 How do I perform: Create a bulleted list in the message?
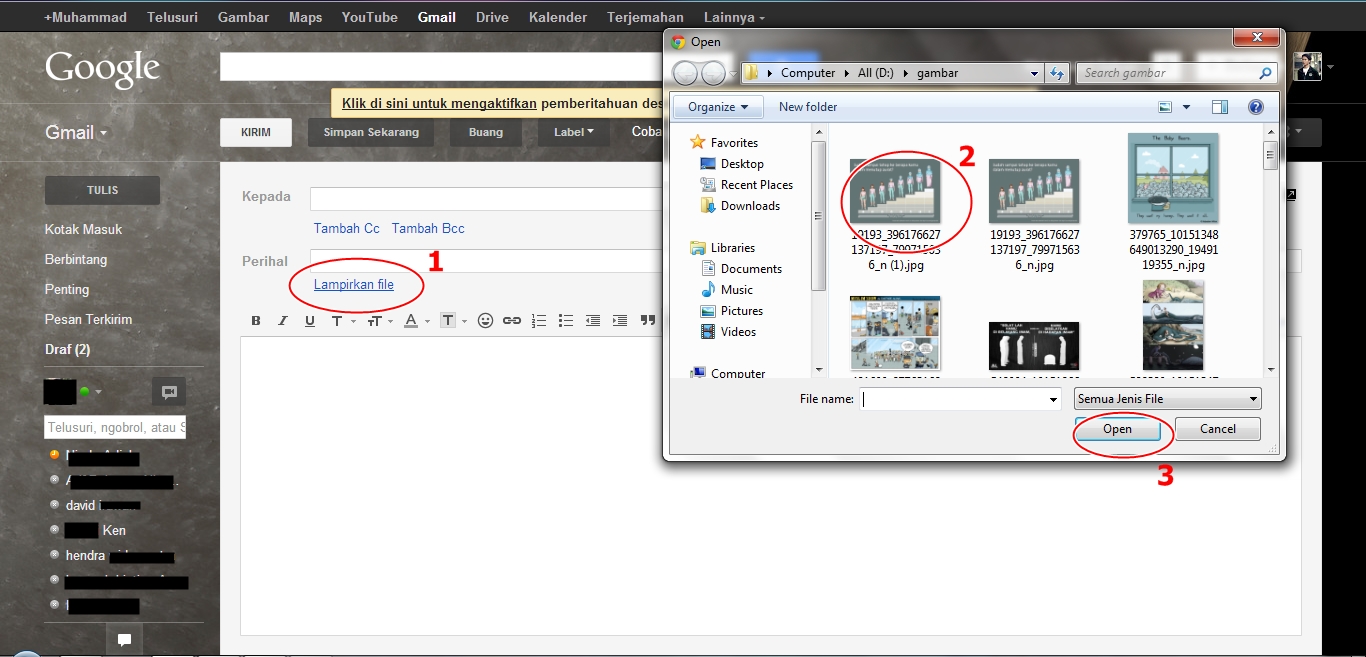(565, 320)
